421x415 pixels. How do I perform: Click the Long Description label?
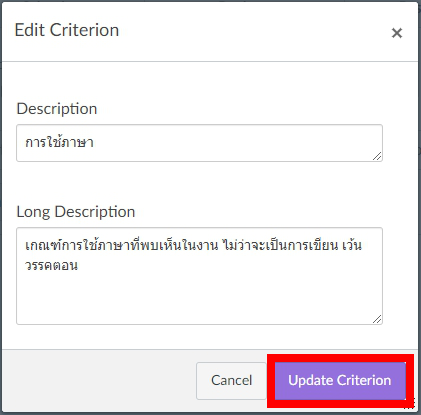[x=76, y=212]
